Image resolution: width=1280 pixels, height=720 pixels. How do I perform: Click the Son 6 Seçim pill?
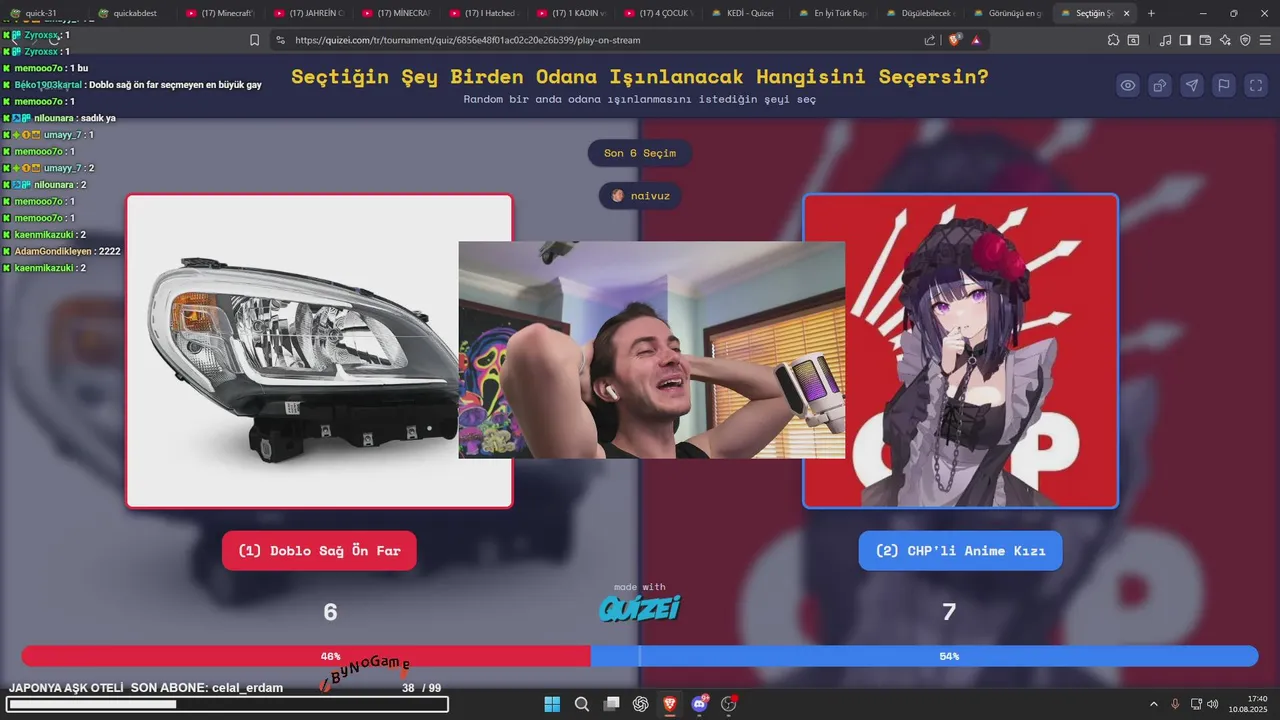tap(640, 153)
